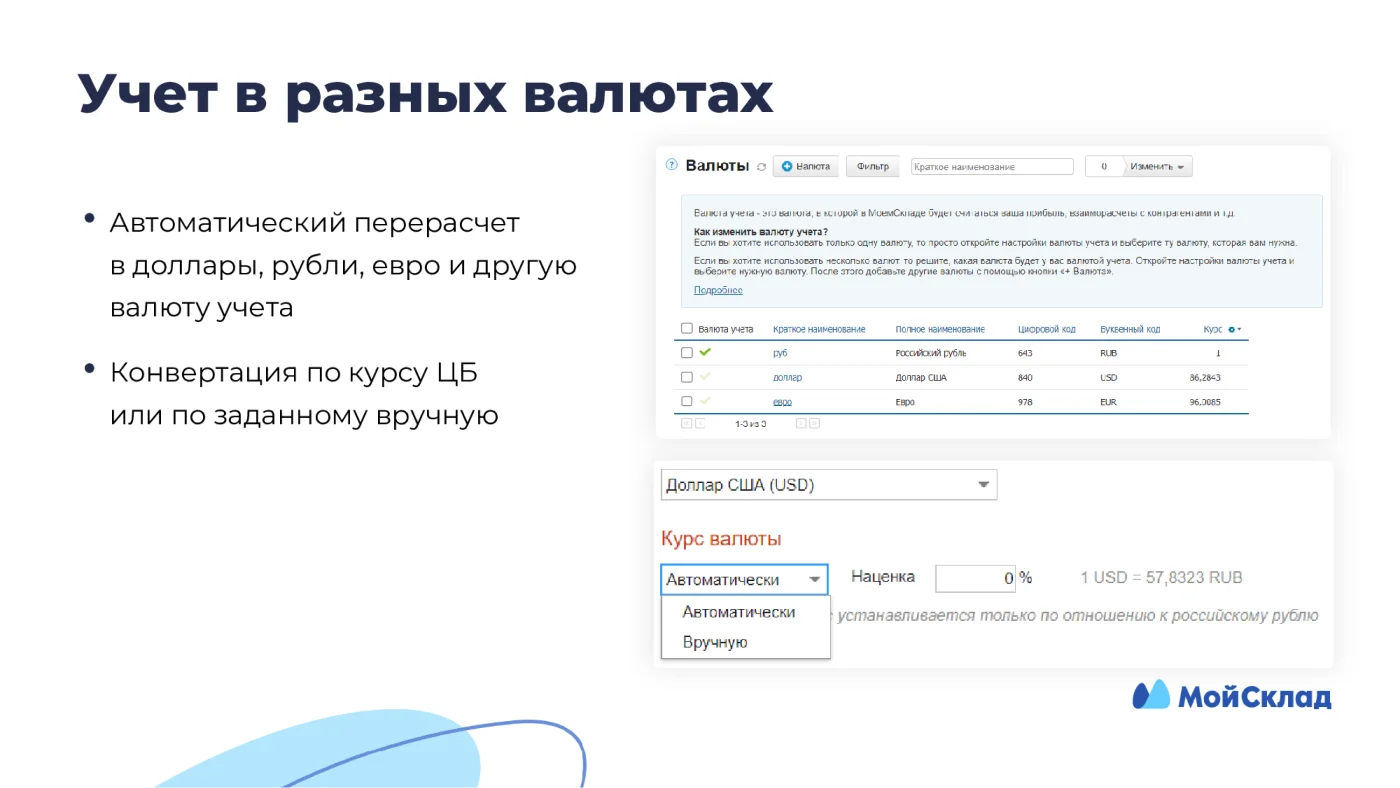Click the plus Валюта add button

pyautogui.click(x=806, y=167)
